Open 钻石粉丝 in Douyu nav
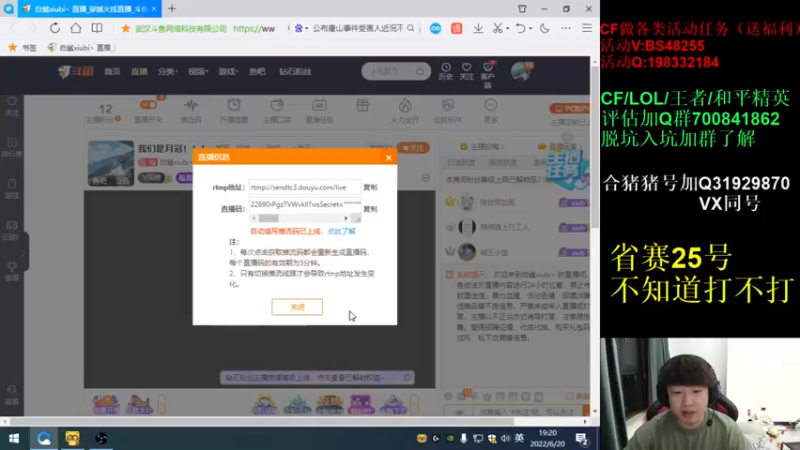Image resolution: width=800 pixels, height=450 pixels. (x=295, y=71)
